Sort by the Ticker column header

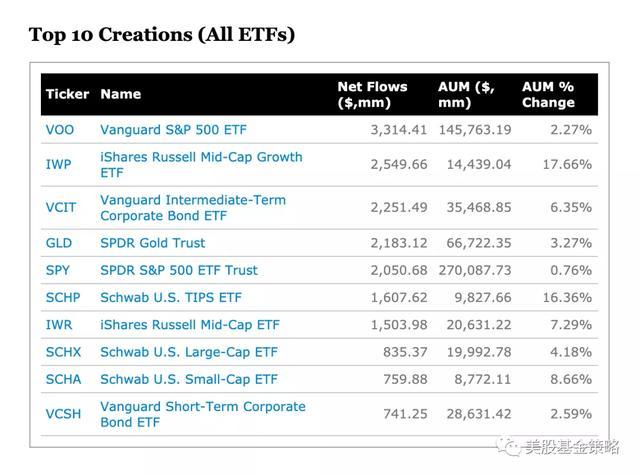(x=67, y=94)
